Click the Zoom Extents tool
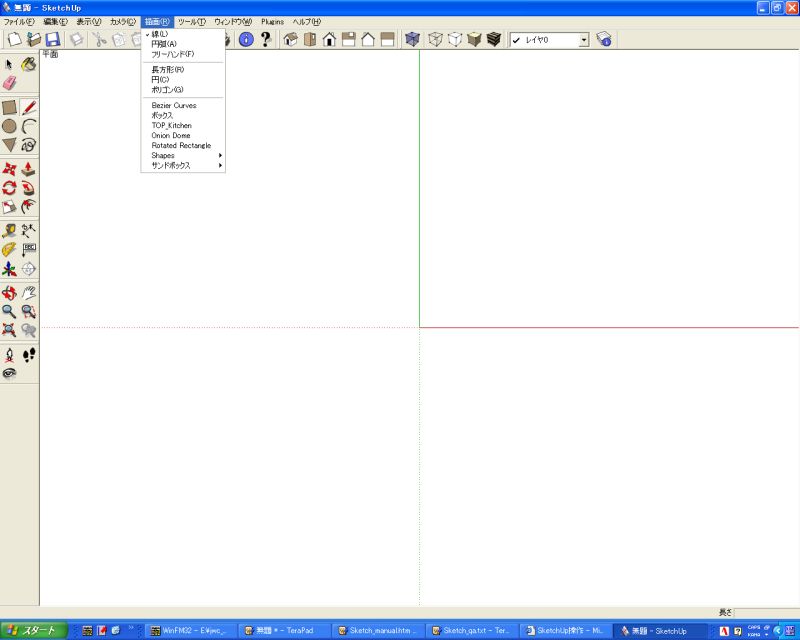This screenshot has height=640, width=800. 9,330
